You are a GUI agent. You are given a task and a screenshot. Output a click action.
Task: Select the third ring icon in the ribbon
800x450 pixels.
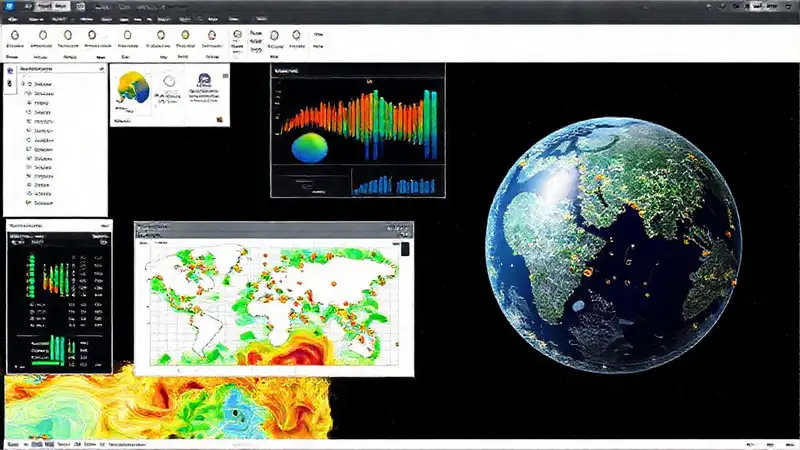coord(67,35)
